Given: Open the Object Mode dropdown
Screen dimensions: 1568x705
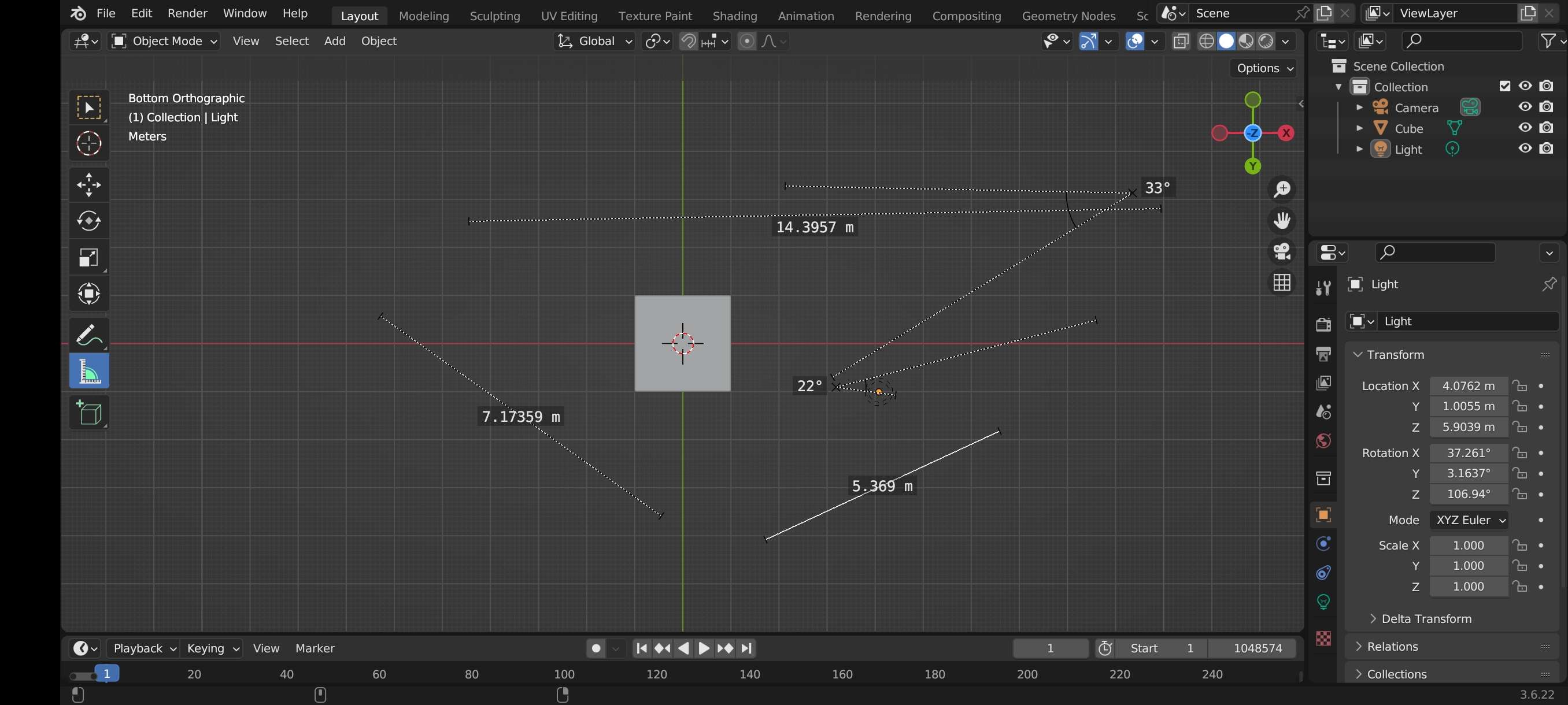Looking at the screenshot, I should (164, 41).
